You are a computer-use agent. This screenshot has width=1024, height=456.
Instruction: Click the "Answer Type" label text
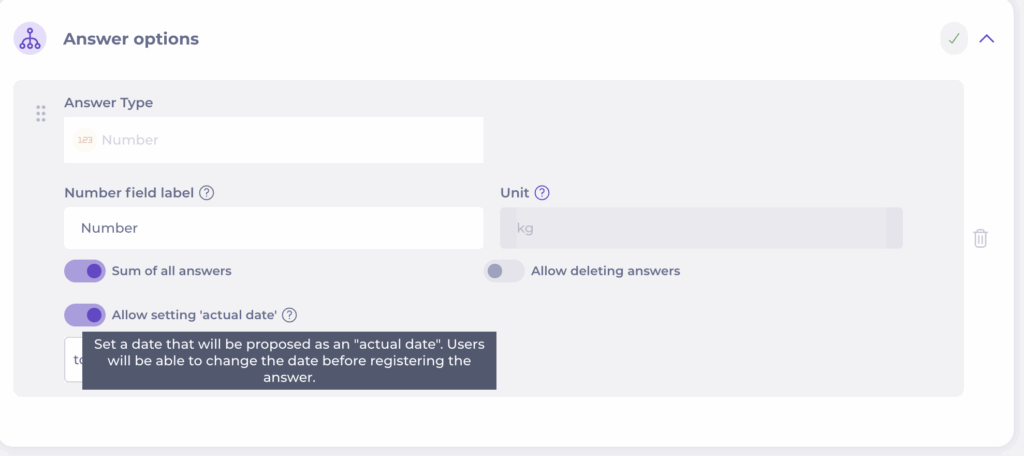(x=108, y=102)
